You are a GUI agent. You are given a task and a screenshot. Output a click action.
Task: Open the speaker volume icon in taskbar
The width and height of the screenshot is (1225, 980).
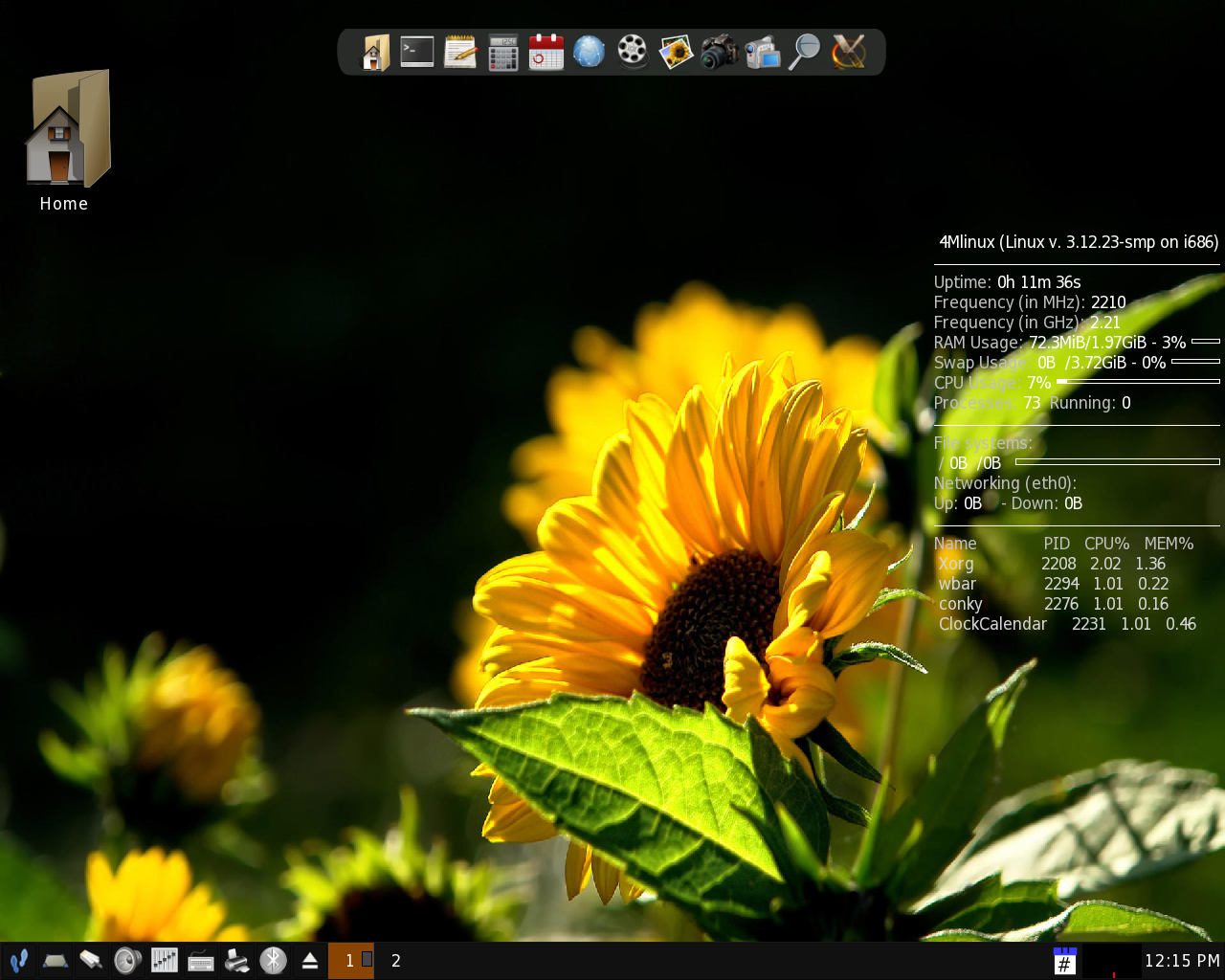(x=127, y=960)
